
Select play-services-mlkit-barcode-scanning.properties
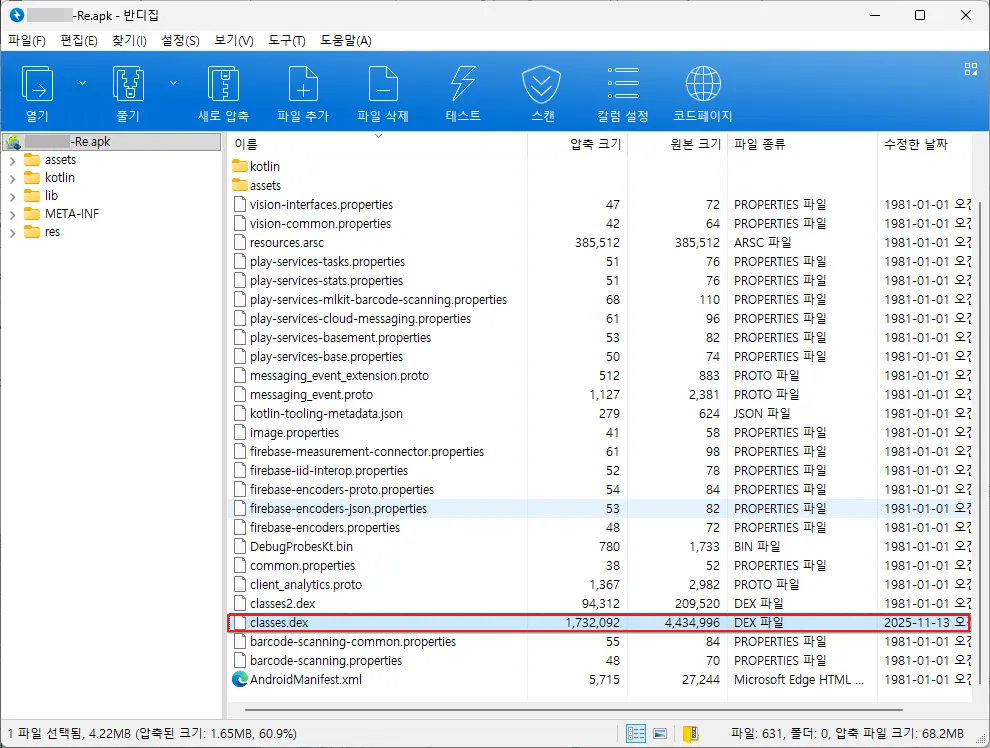pos(378,299)
